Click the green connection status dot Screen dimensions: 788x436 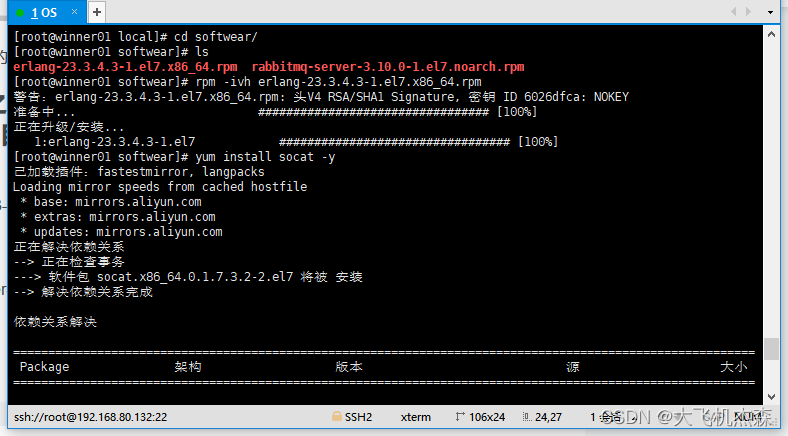tap(20, 13)
